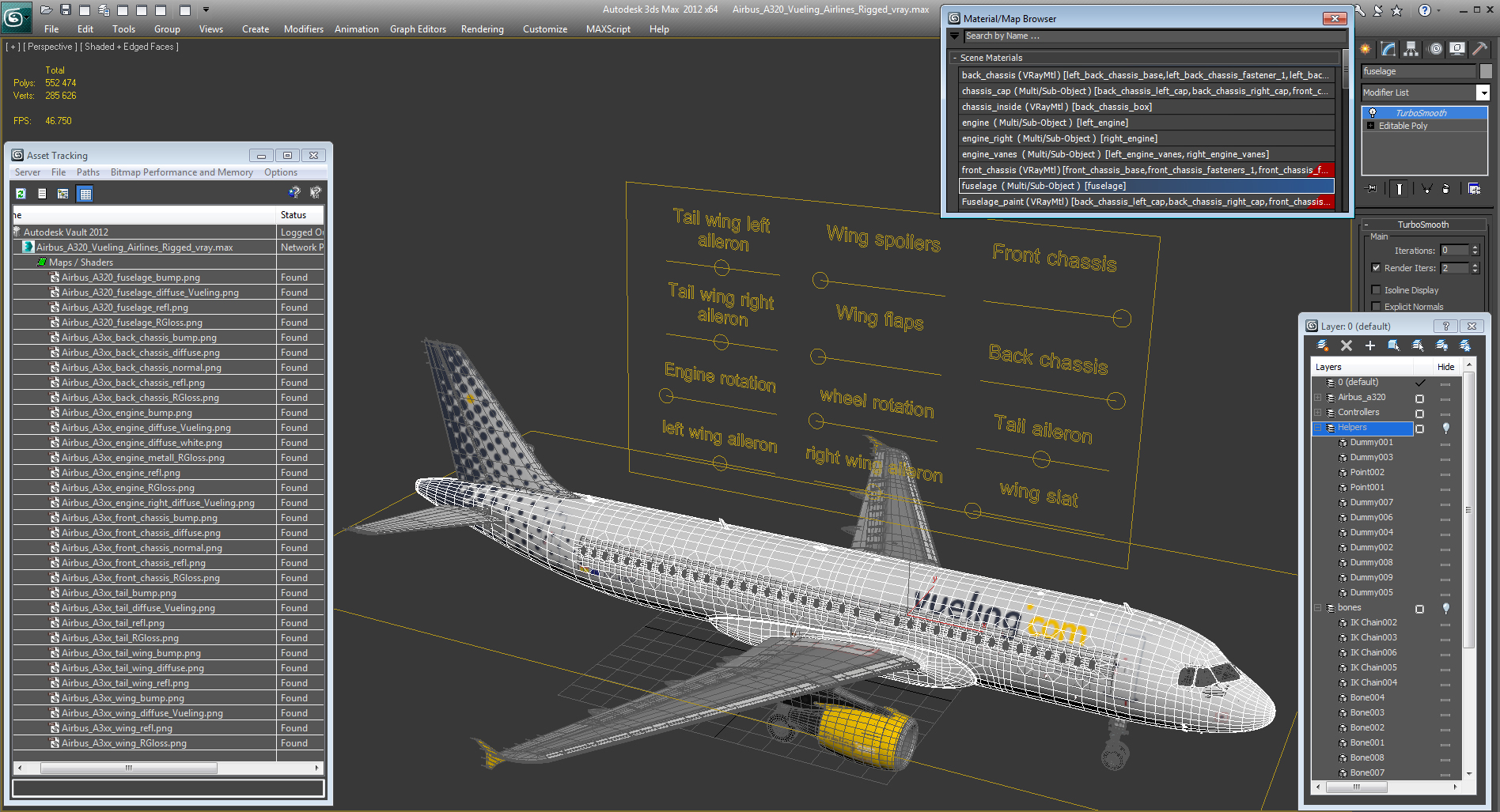Click Show End Result toggle icon
Image resolution: width=1500 pixels, height=812 pixels.
point(1400,189)
